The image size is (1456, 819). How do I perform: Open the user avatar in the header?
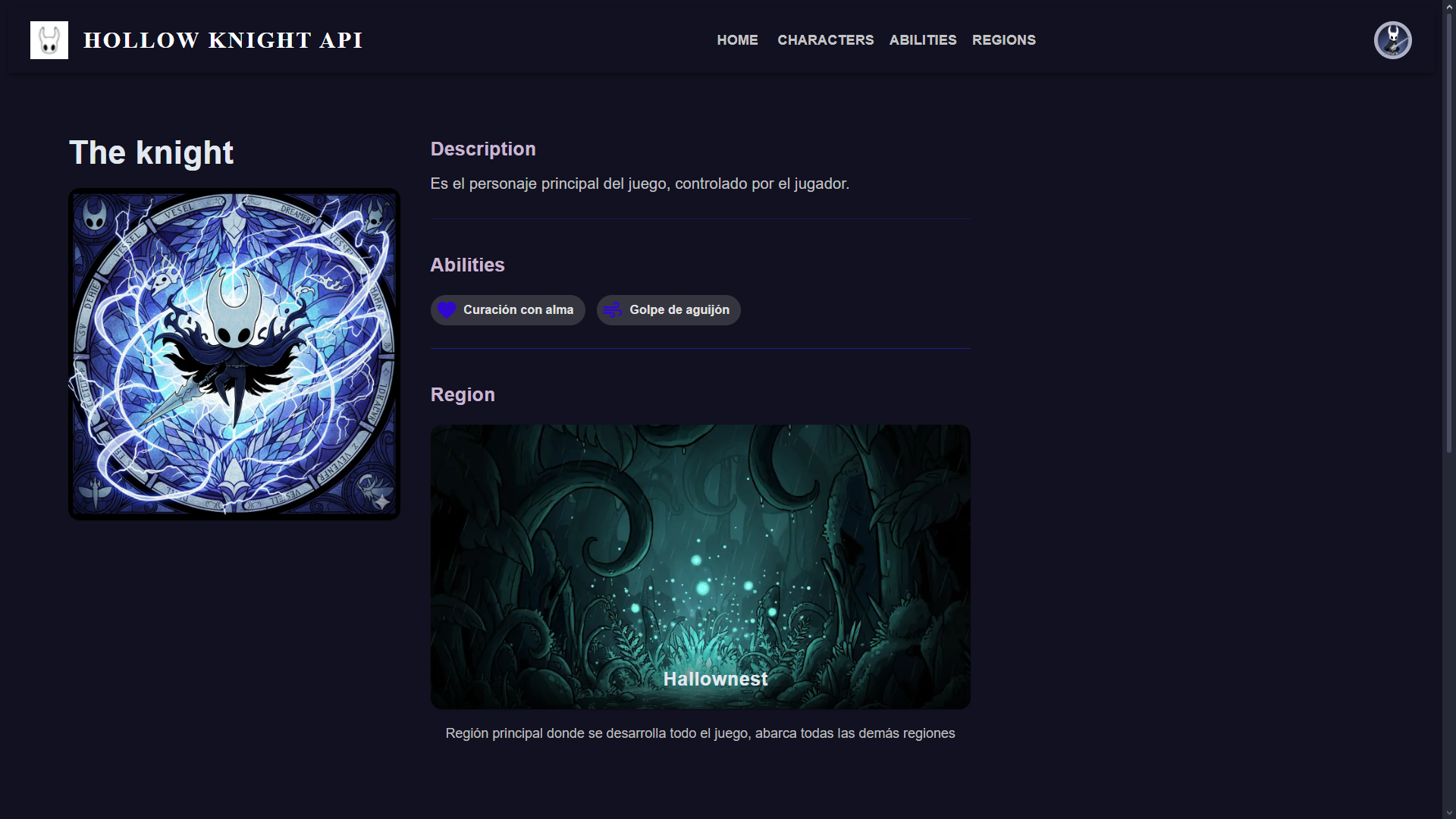tap(1392, 40)
